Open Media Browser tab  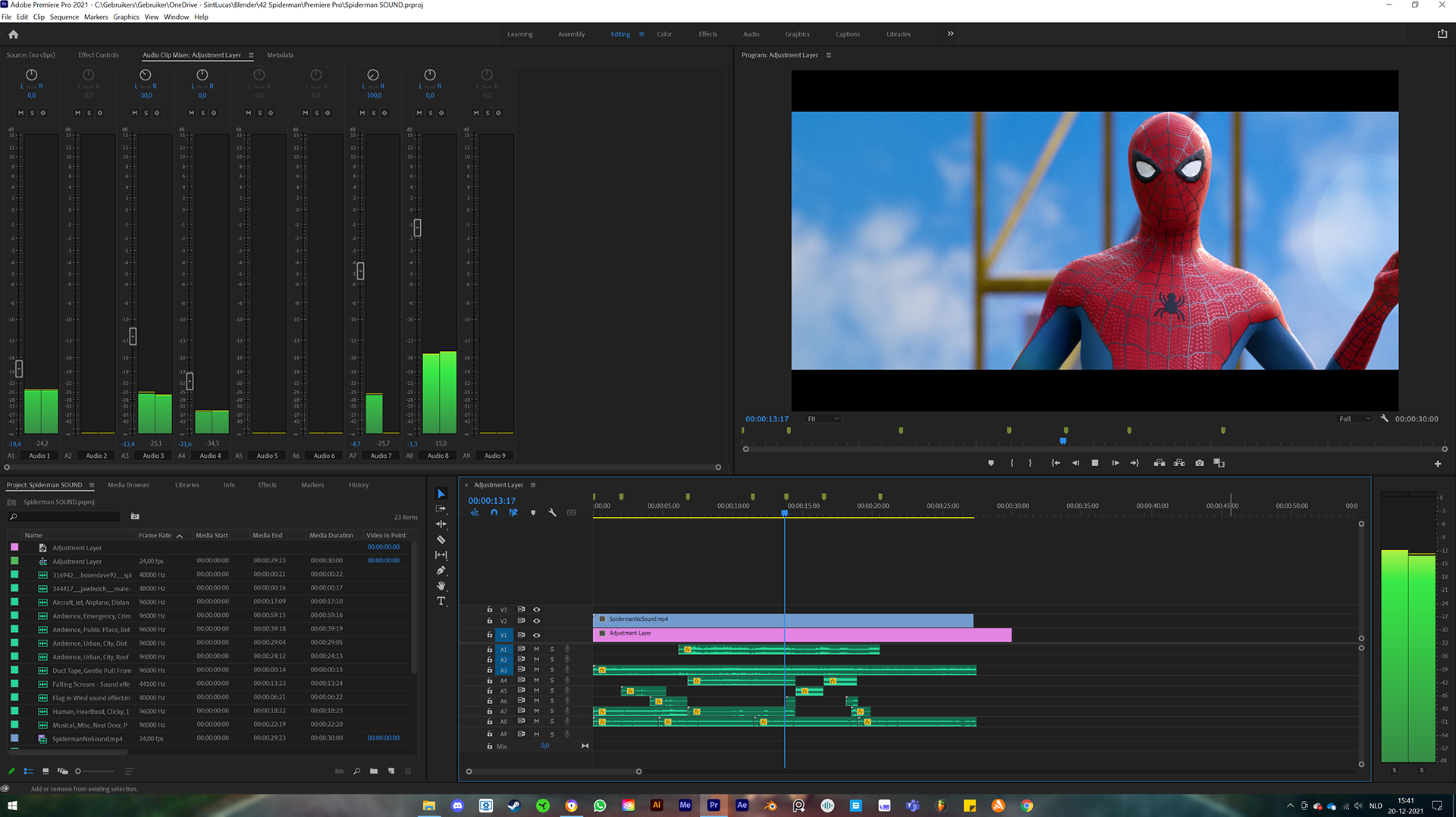pyautogui.click(x=128, y=485)
